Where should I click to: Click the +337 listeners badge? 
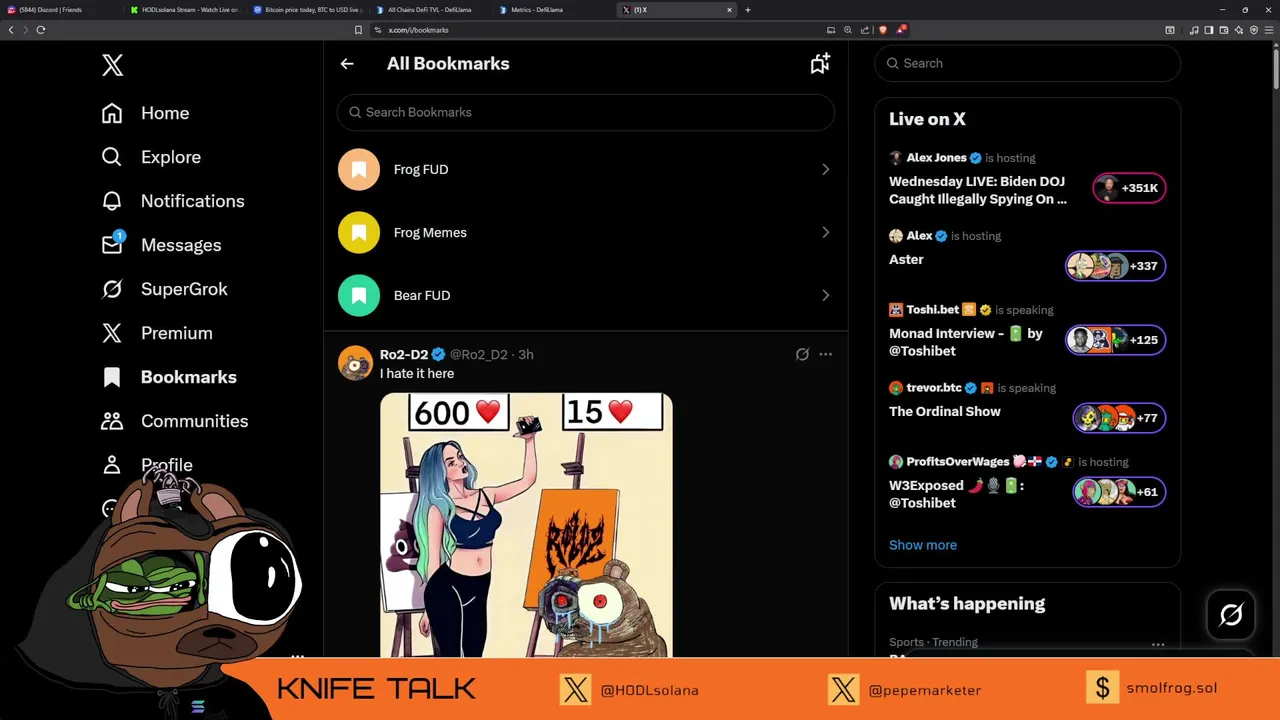pos(1115,266)
